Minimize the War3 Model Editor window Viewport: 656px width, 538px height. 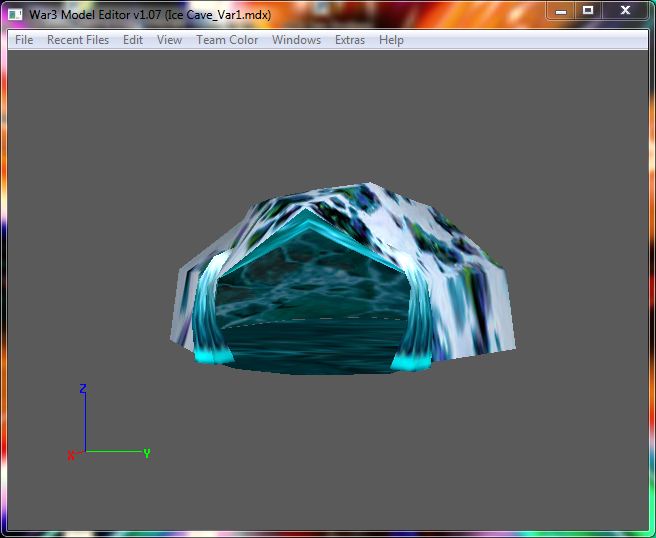561,10
